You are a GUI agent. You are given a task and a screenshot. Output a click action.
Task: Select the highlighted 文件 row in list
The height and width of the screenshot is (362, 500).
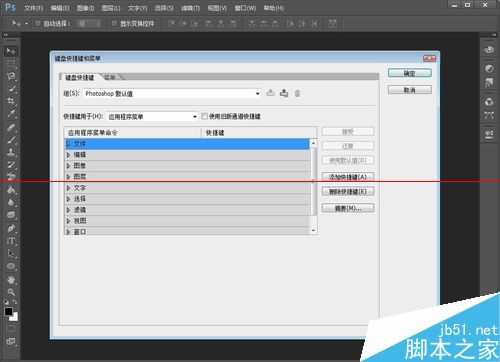187,144
